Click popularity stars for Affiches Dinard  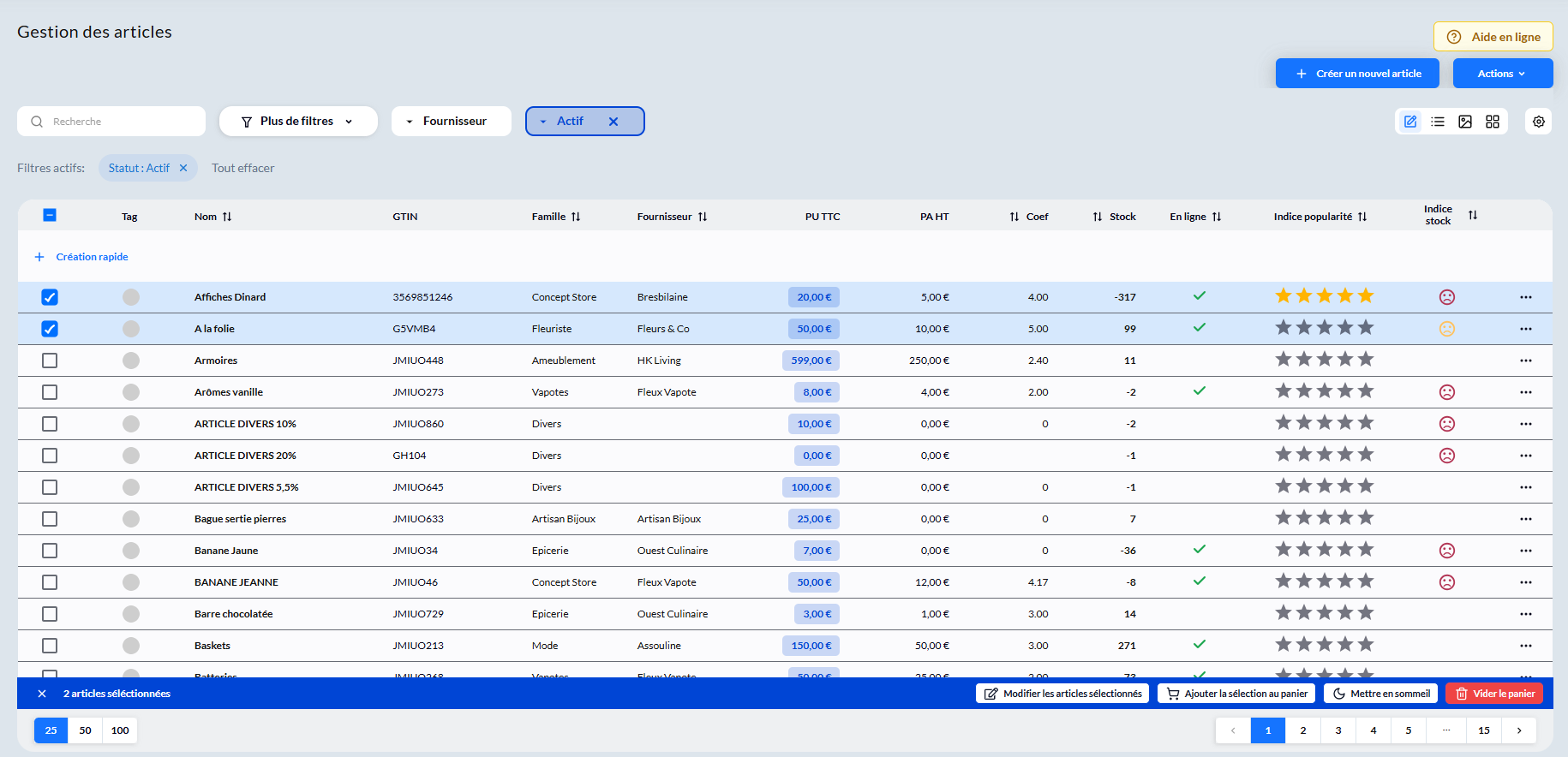pos(1325,296)
